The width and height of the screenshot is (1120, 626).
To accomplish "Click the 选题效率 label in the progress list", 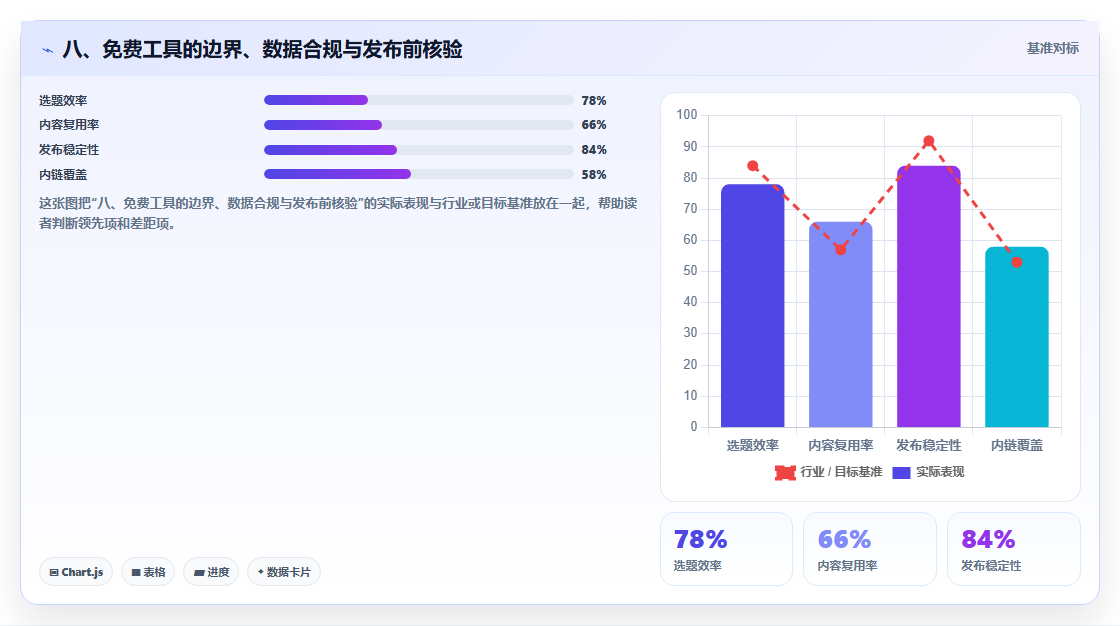I will [x=63, y=101].
